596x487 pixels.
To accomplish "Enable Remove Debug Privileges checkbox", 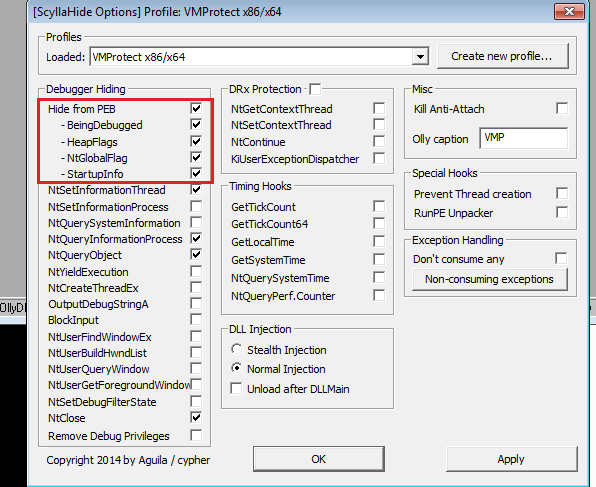I will pos(196,435).
